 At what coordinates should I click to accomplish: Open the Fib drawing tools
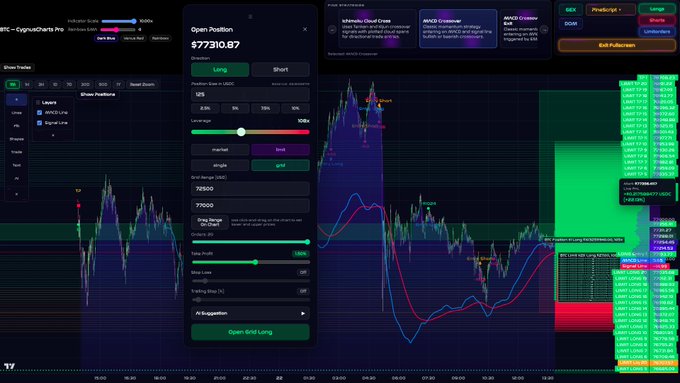(16, 126)
